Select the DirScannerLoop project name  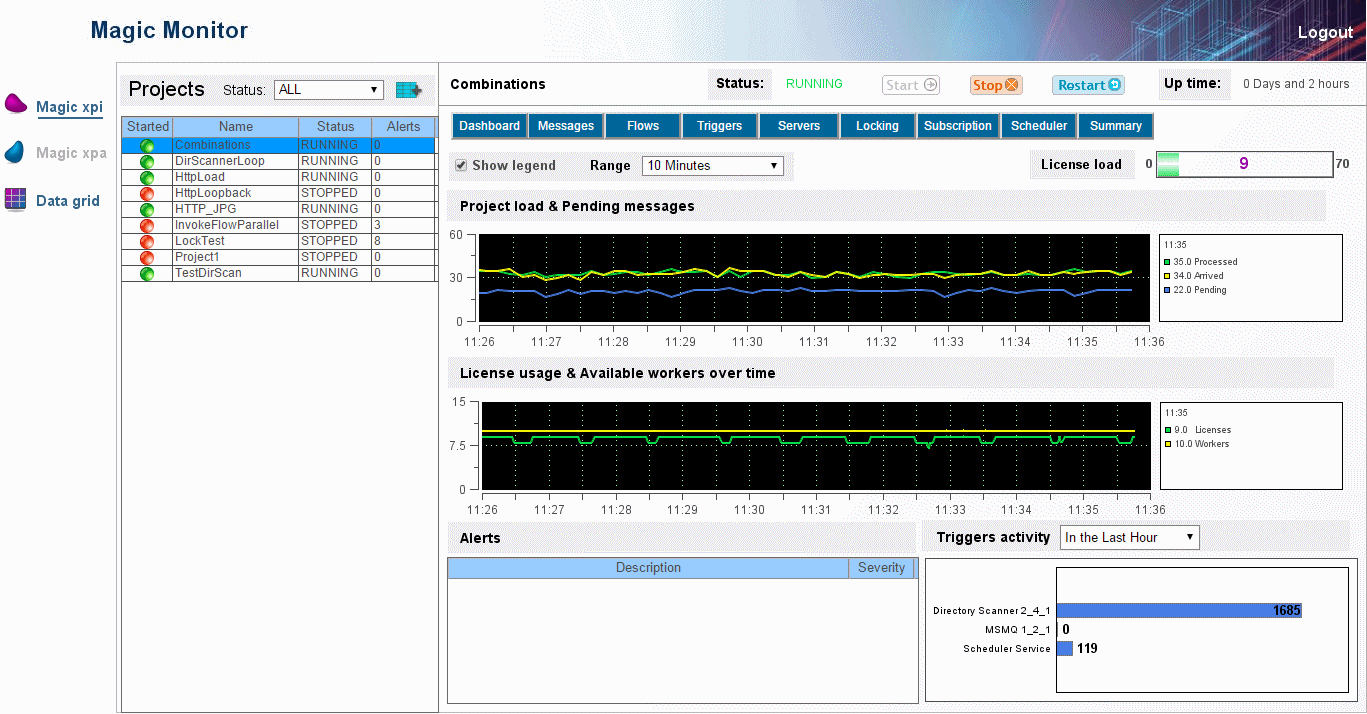pos(219,161)
